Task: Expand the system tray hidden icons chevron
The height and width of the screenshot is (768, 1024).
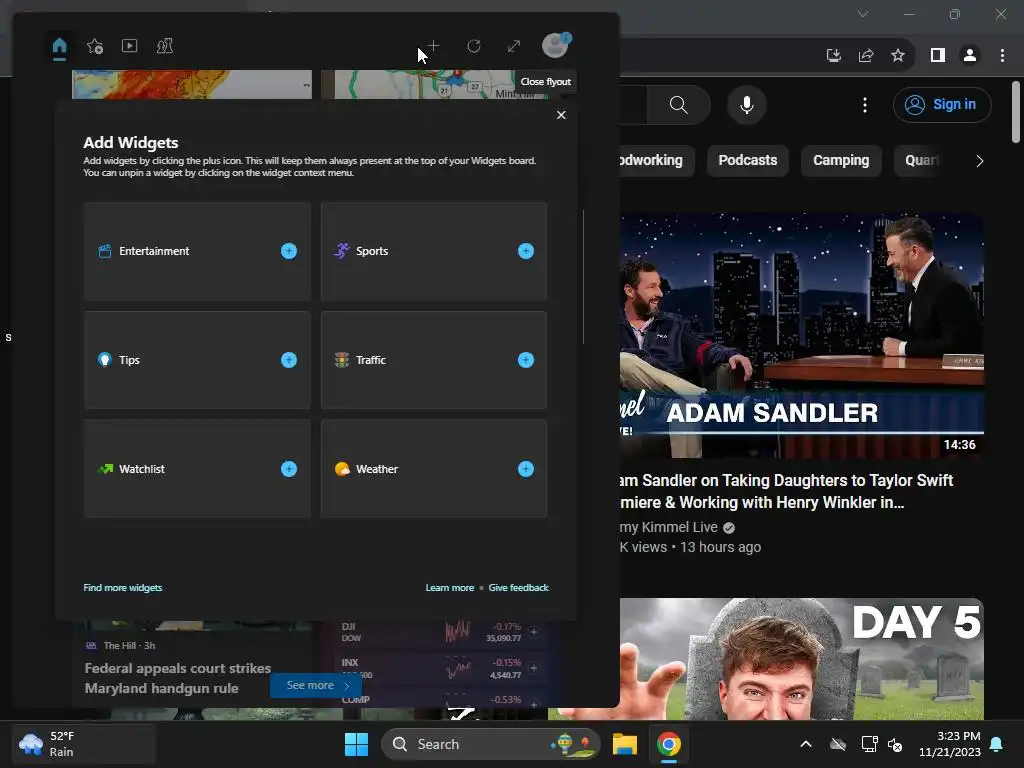Action: coord(806,744)
